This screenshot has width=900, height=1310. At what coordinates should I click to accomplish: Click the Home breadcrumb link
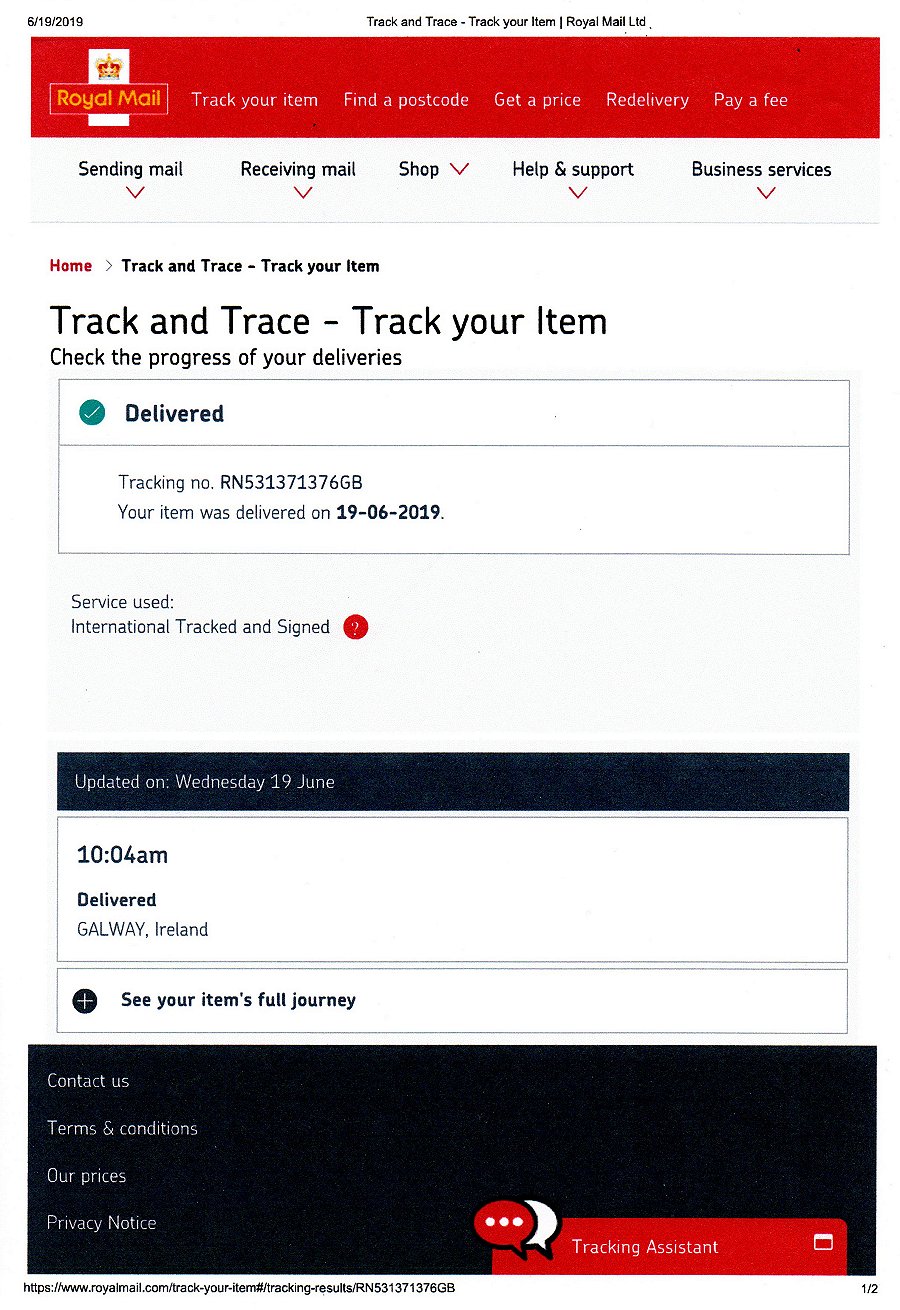point(71,266)
